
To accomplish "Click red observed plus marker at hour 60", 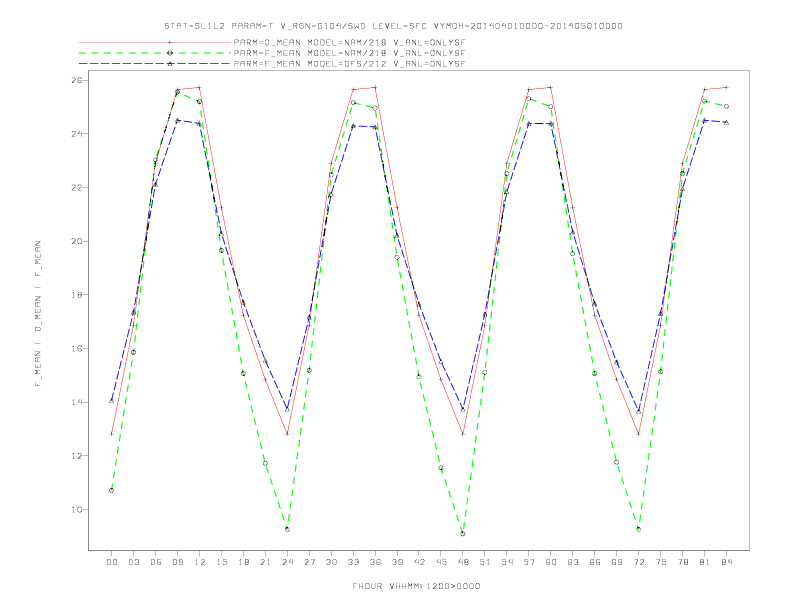I will [551, 88].
